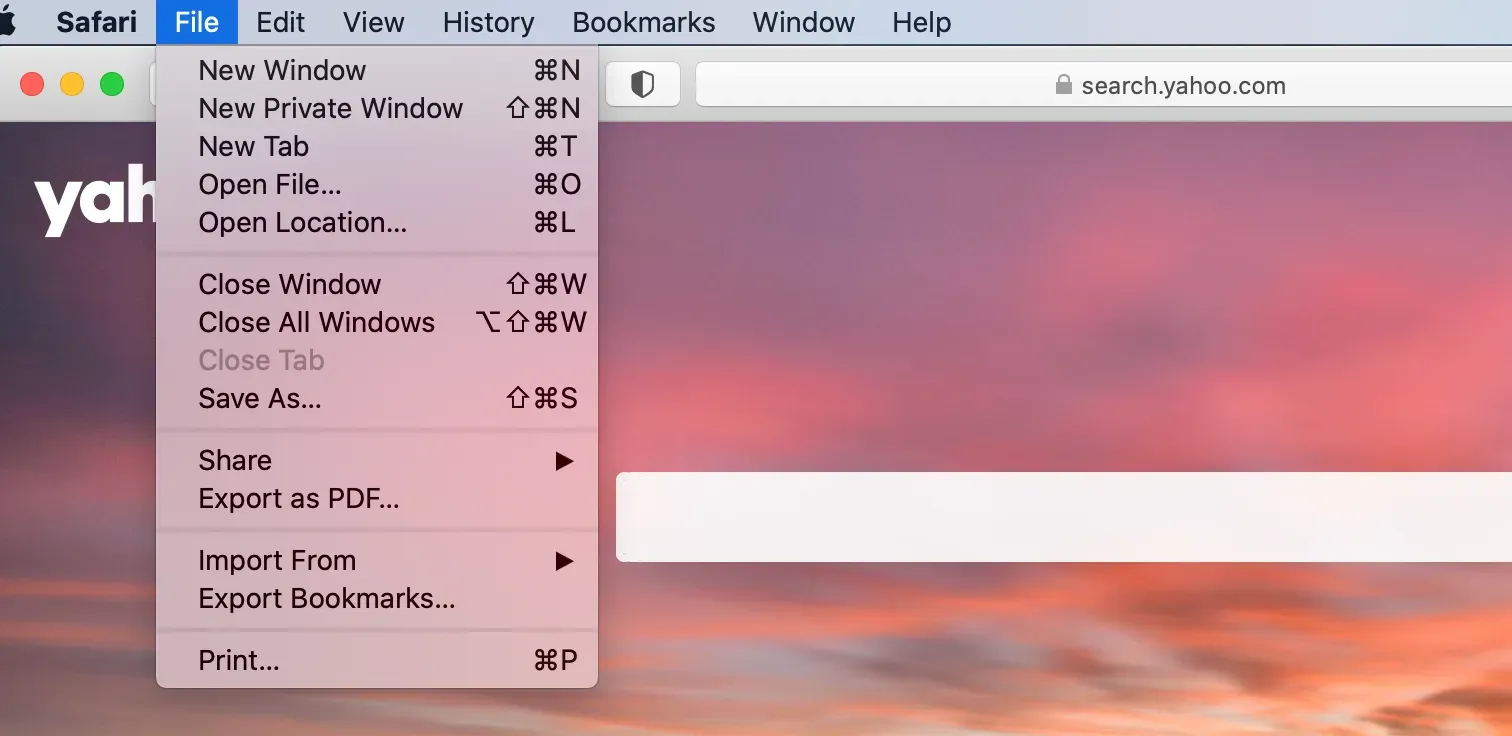
Task: Expand the Import From submenu
Action: pos(377,560)
